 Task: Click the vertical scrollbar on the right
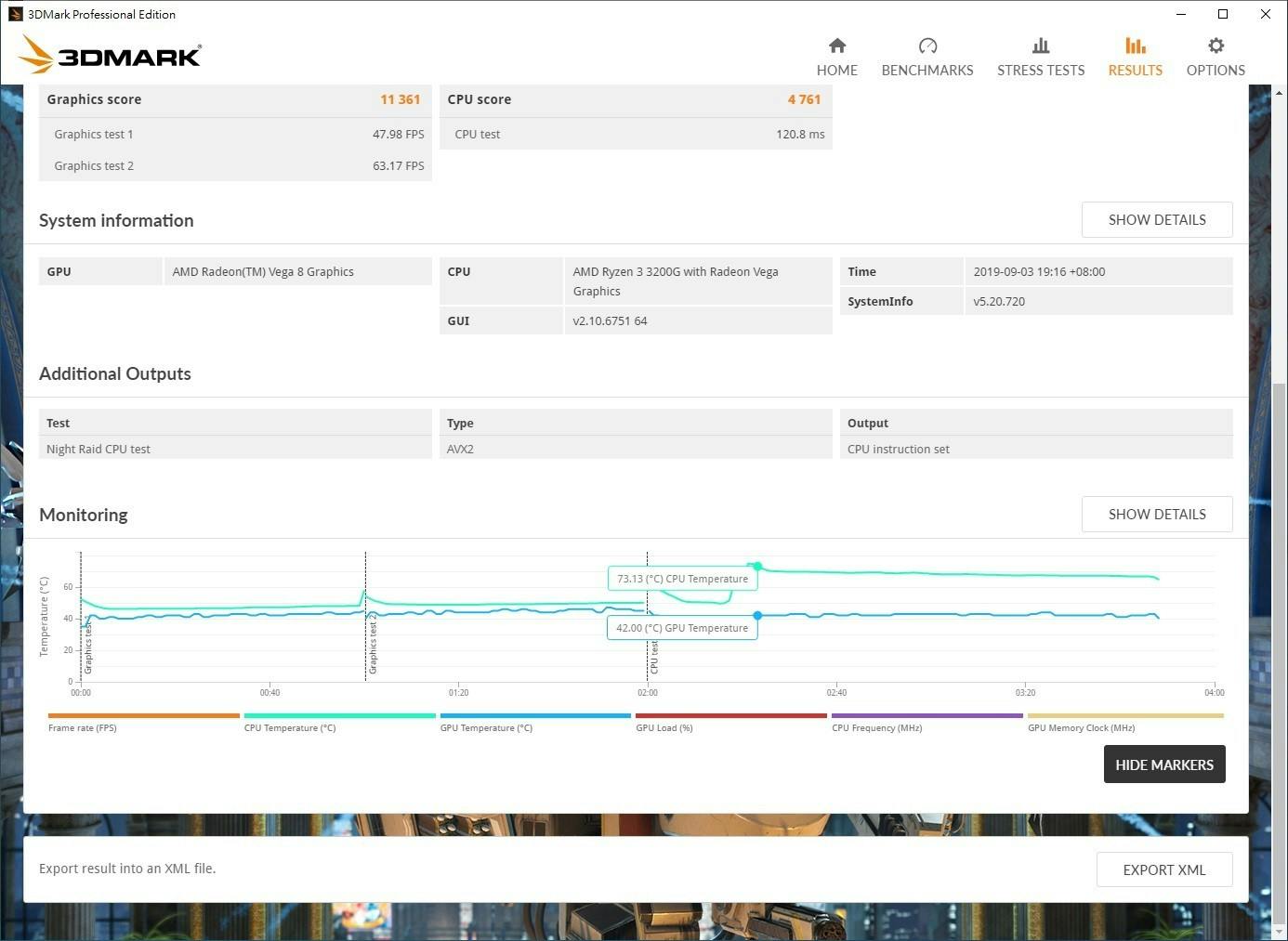coord(1280,650)
